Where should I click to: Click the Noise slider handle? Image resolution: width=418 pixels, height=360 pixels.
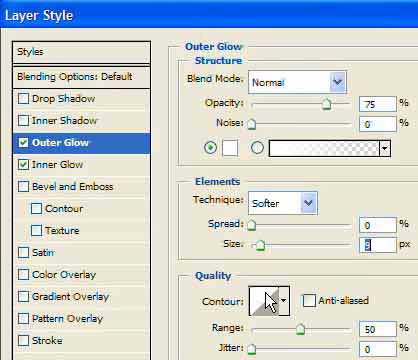coord(252,124)
